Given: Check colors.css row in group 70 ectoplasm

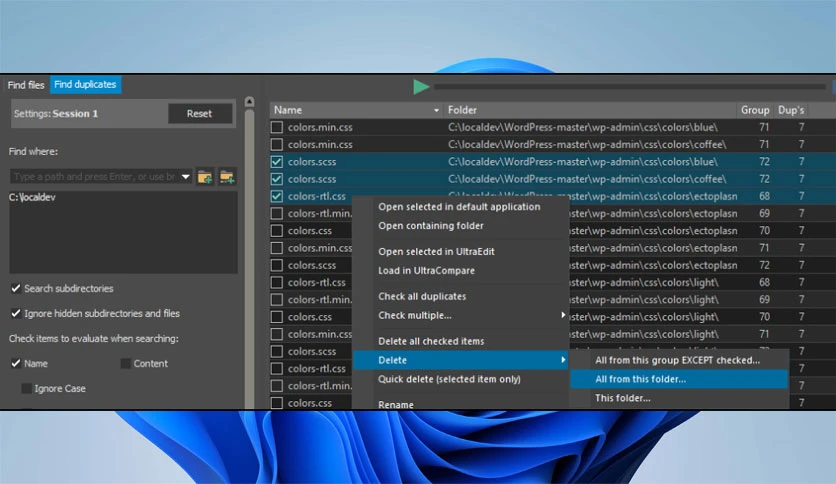Looking at the screenshot, I should (277, 231).
